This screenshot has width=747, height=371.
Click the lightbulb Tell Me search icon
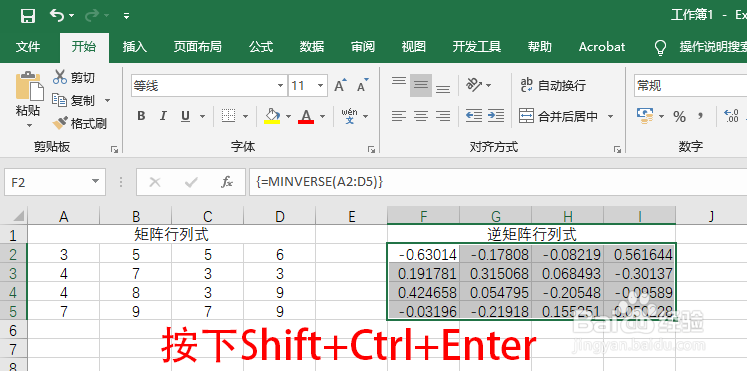click(x=660, y=47)
